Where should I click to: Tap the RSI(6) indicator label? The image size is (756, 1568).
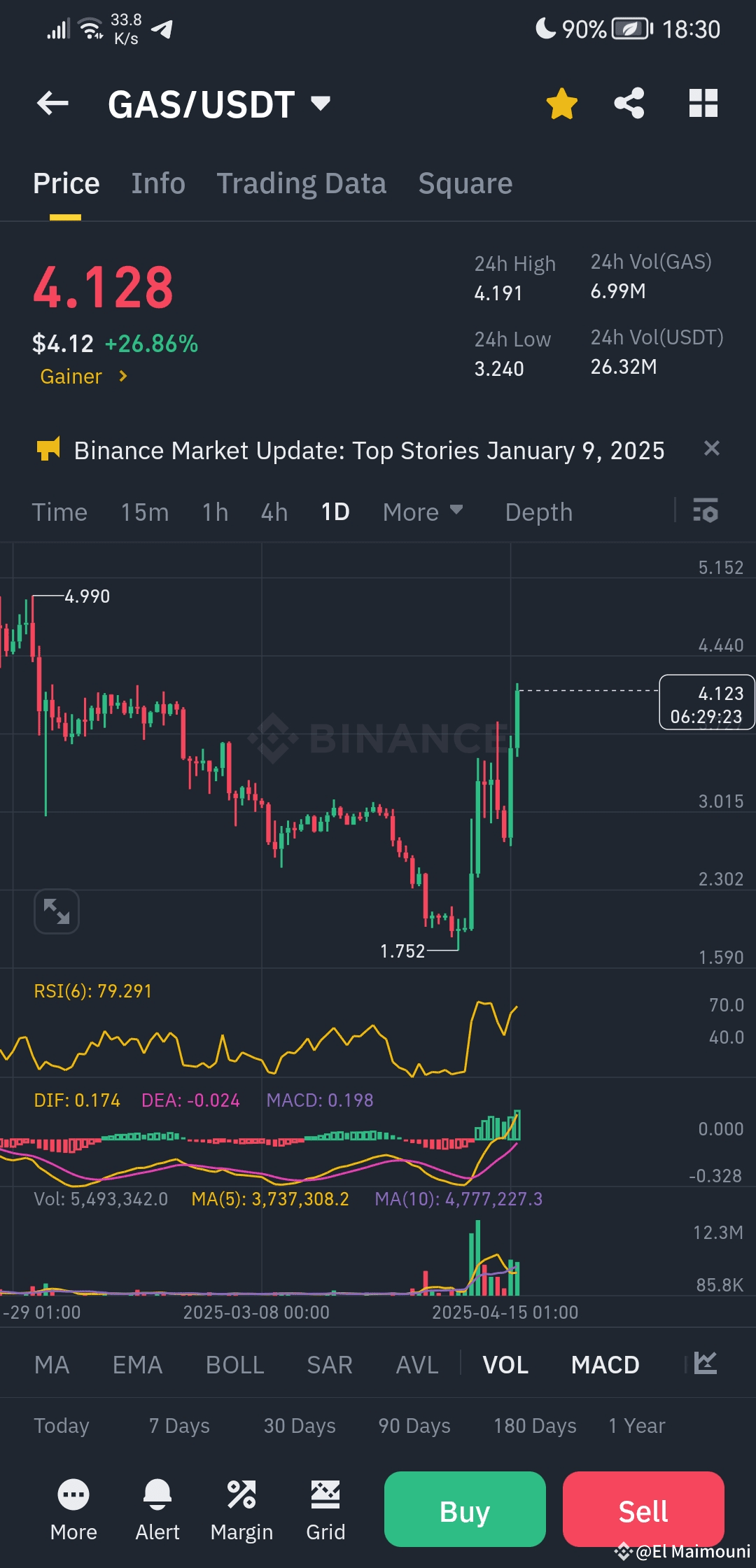[x=93, y=991]
